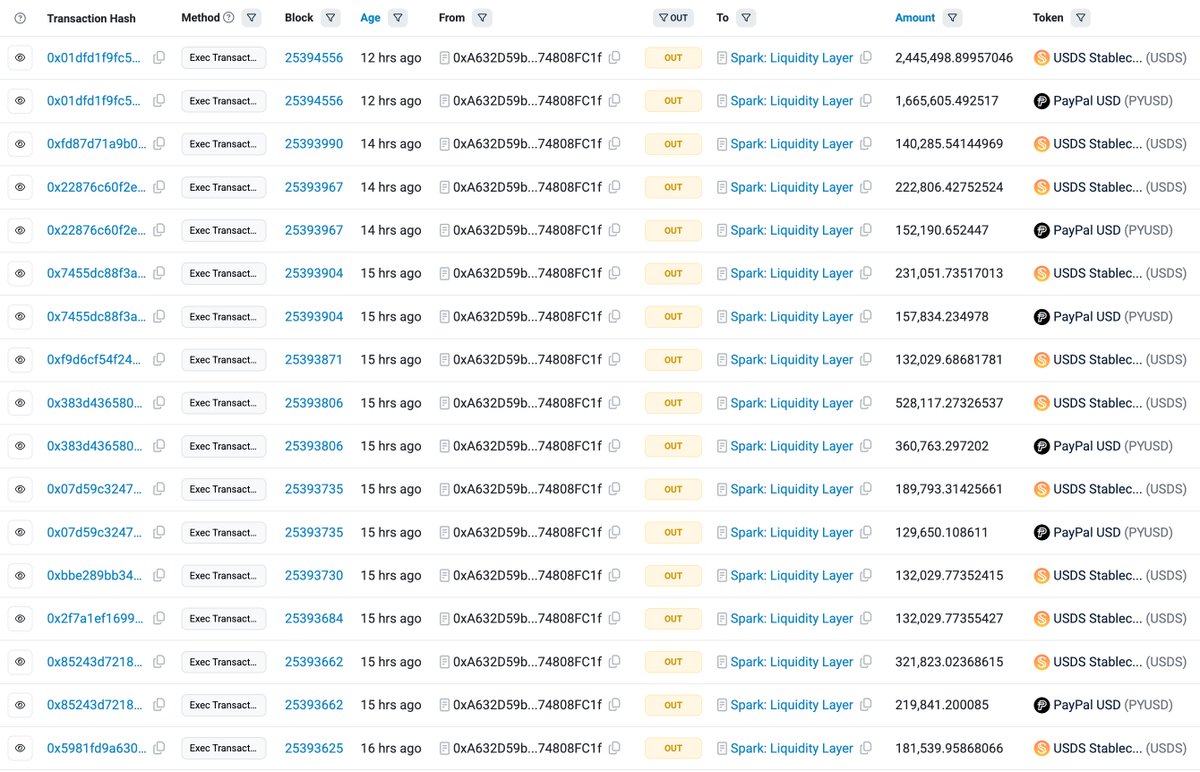Viewport: 1200px width, 772px height.
Task: Open transaction 0x5981fd9a630 hash link
Action: [x=96, y=748]
